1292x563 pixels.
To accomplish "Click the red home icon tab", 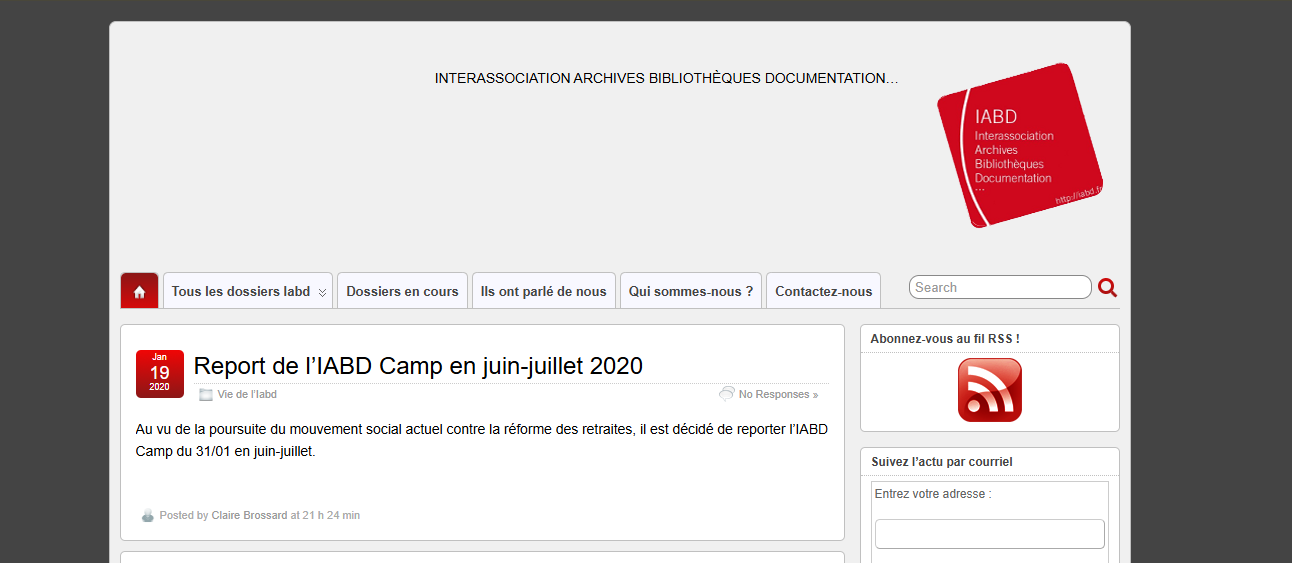I will click(x=139, y=291).
